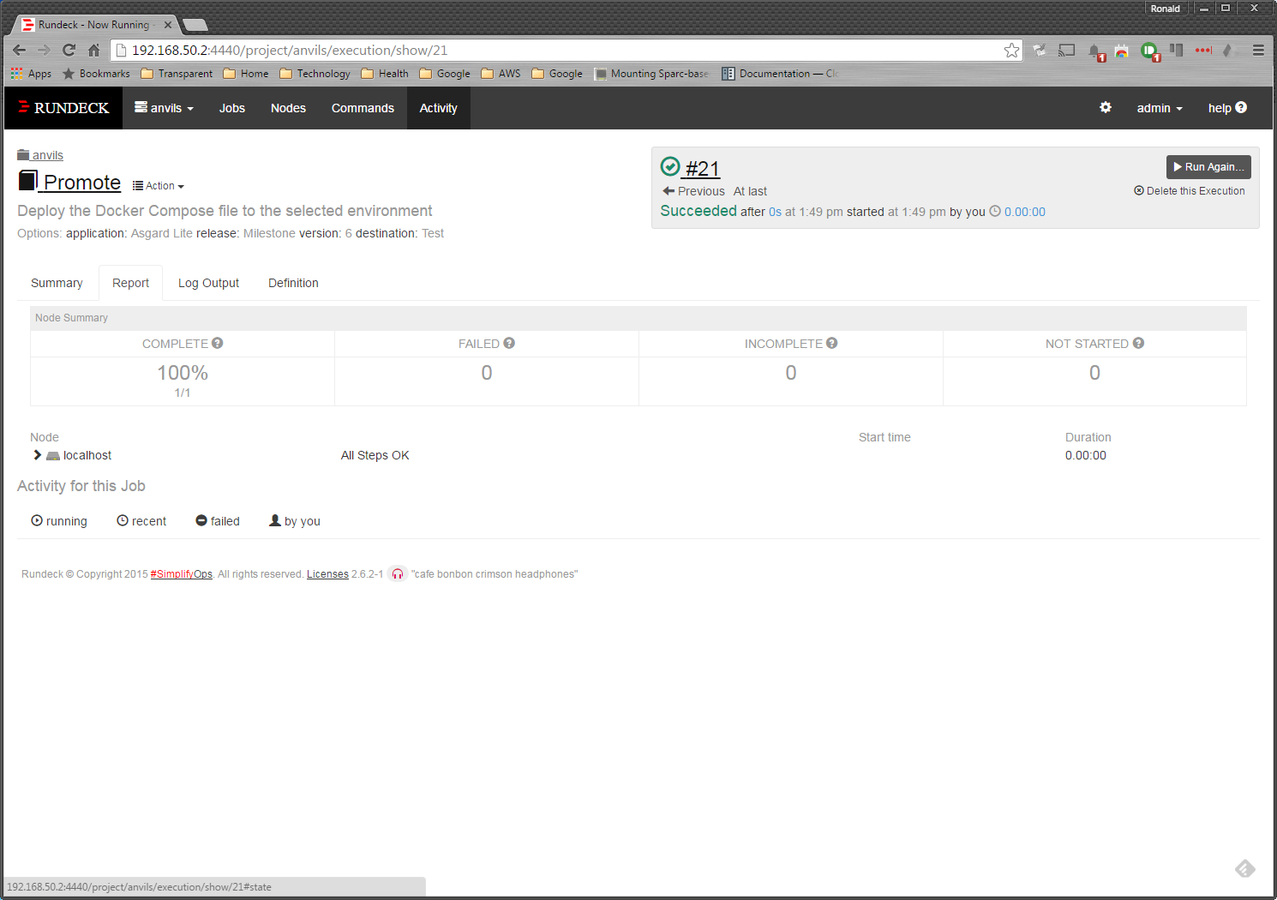Open the Bookmarks star folder
The width and height of the screenshot is (1277, 900).
coord(96,74)
